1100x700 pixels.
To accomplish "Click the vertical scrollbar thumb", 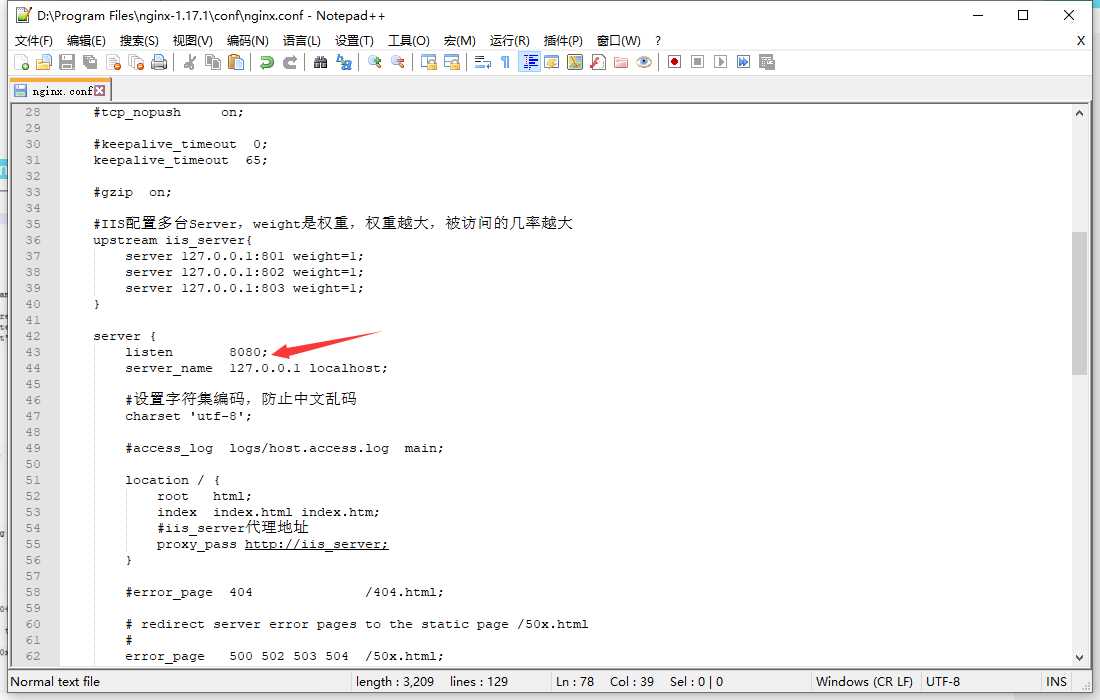I will [x=1079, y=303].
